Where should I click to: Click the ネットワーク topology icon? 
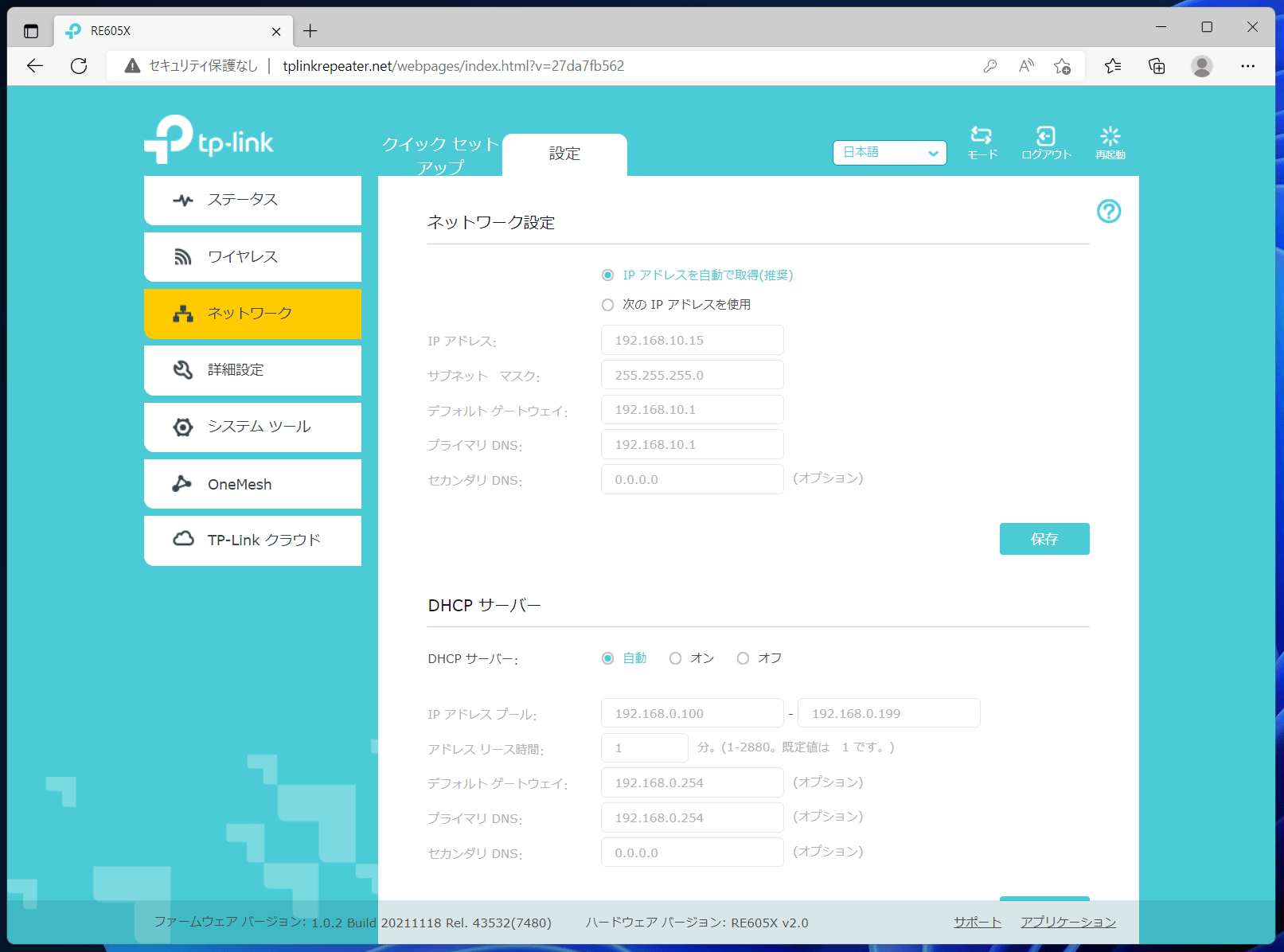pos(183,314)
